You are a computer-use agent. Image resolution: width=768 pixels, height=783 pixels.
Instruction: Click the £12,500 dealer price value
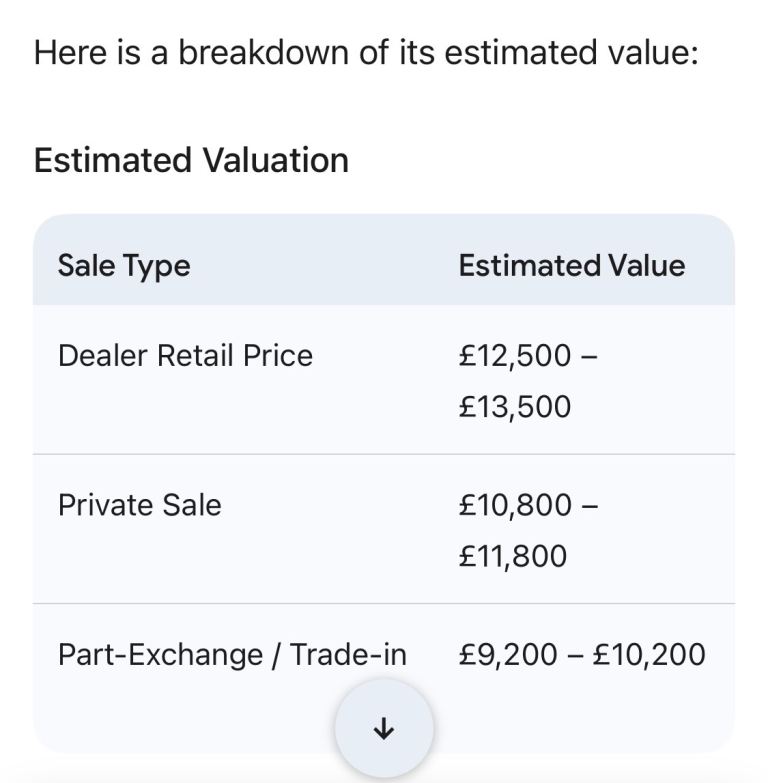[x=515, y=356]
